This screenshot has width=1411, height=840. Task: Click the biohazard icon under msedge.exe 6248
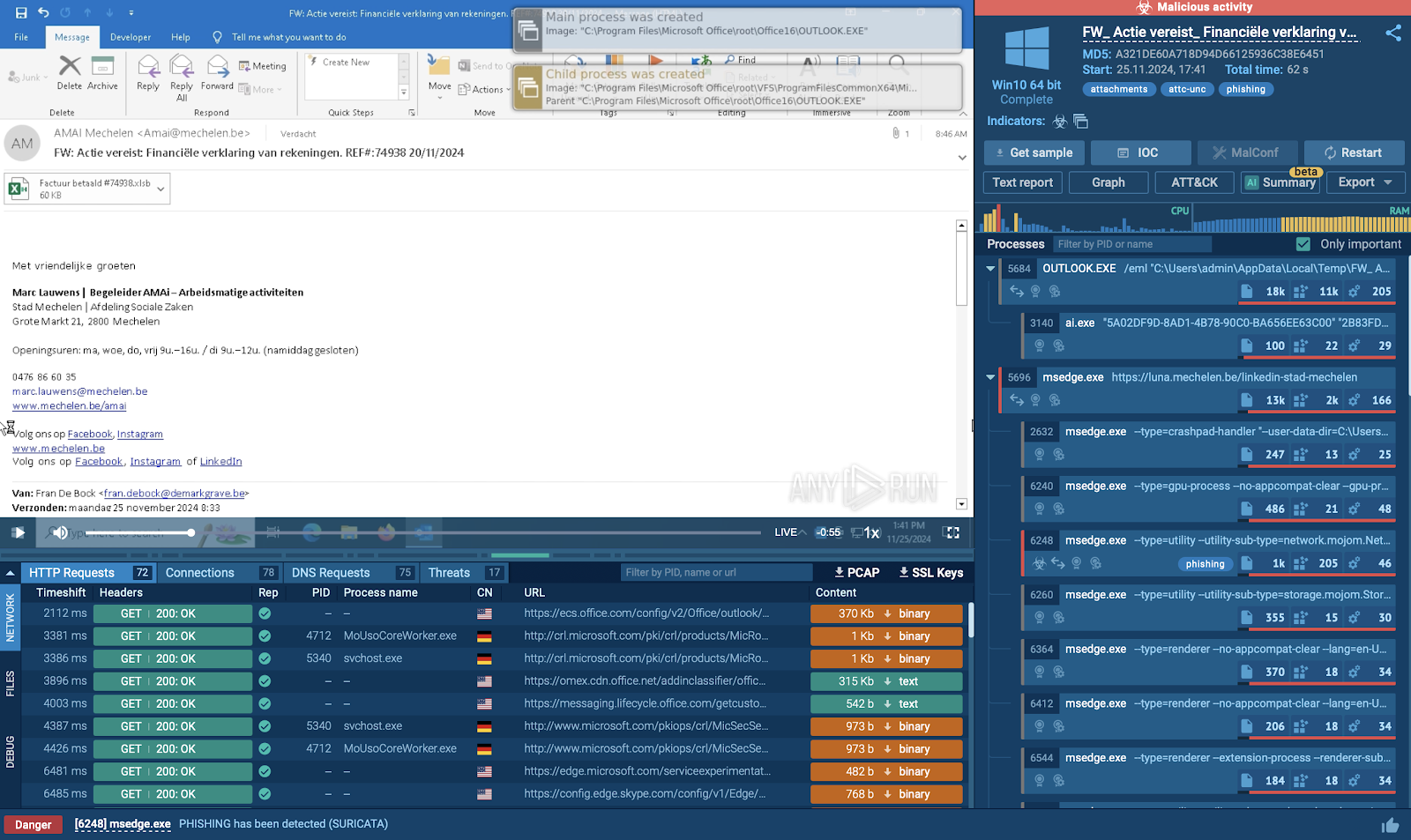1039,563
